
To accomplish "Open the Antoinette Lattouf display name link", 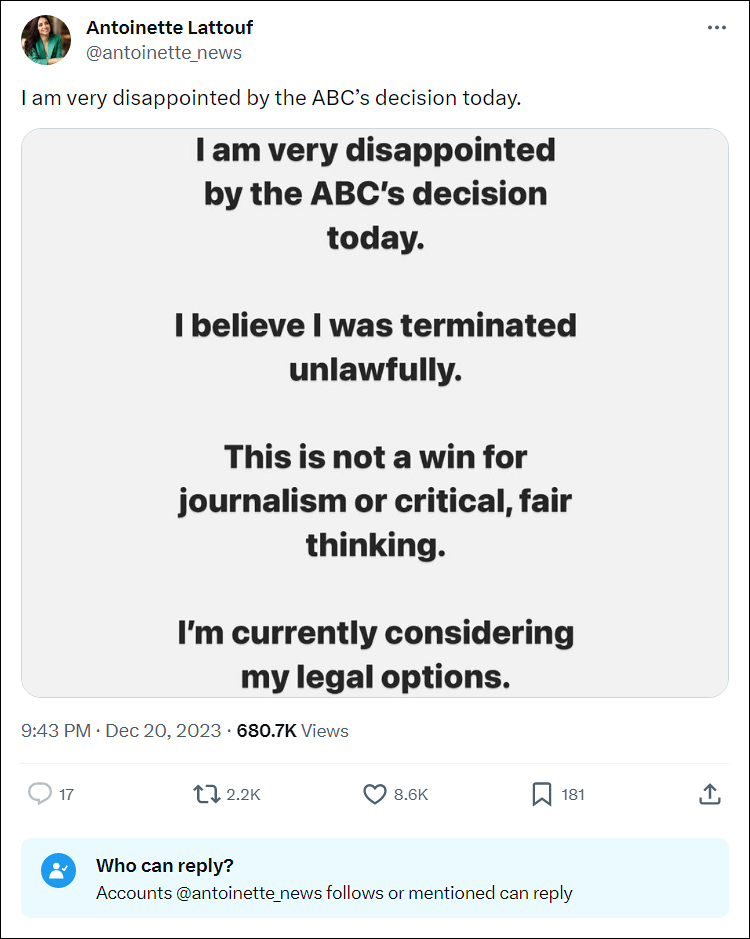I will 170,27.
